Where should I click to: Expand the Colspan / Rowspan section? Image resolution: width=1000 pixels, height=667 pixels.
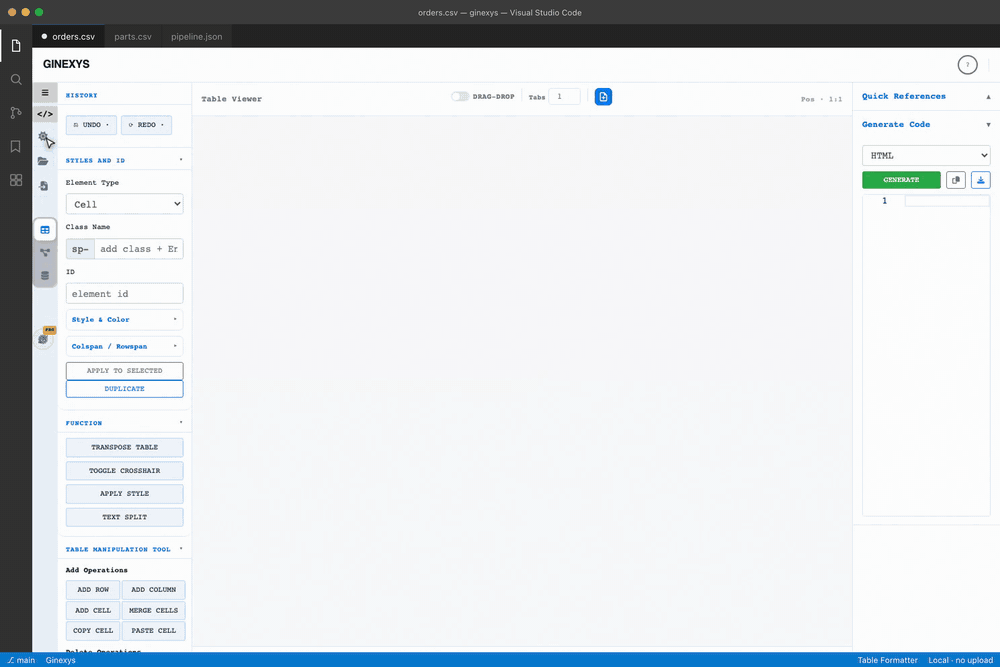click(x=124, y=346)
